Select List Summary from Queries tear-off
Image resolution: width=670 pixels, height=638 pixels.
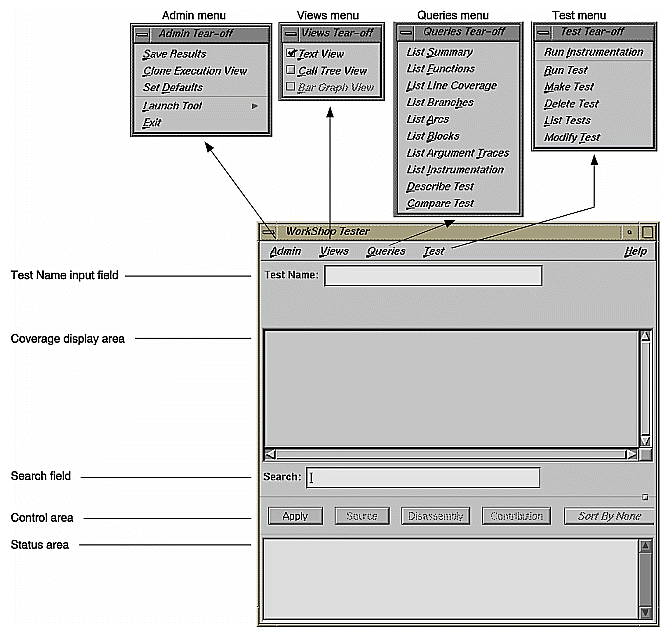point(440,52)
